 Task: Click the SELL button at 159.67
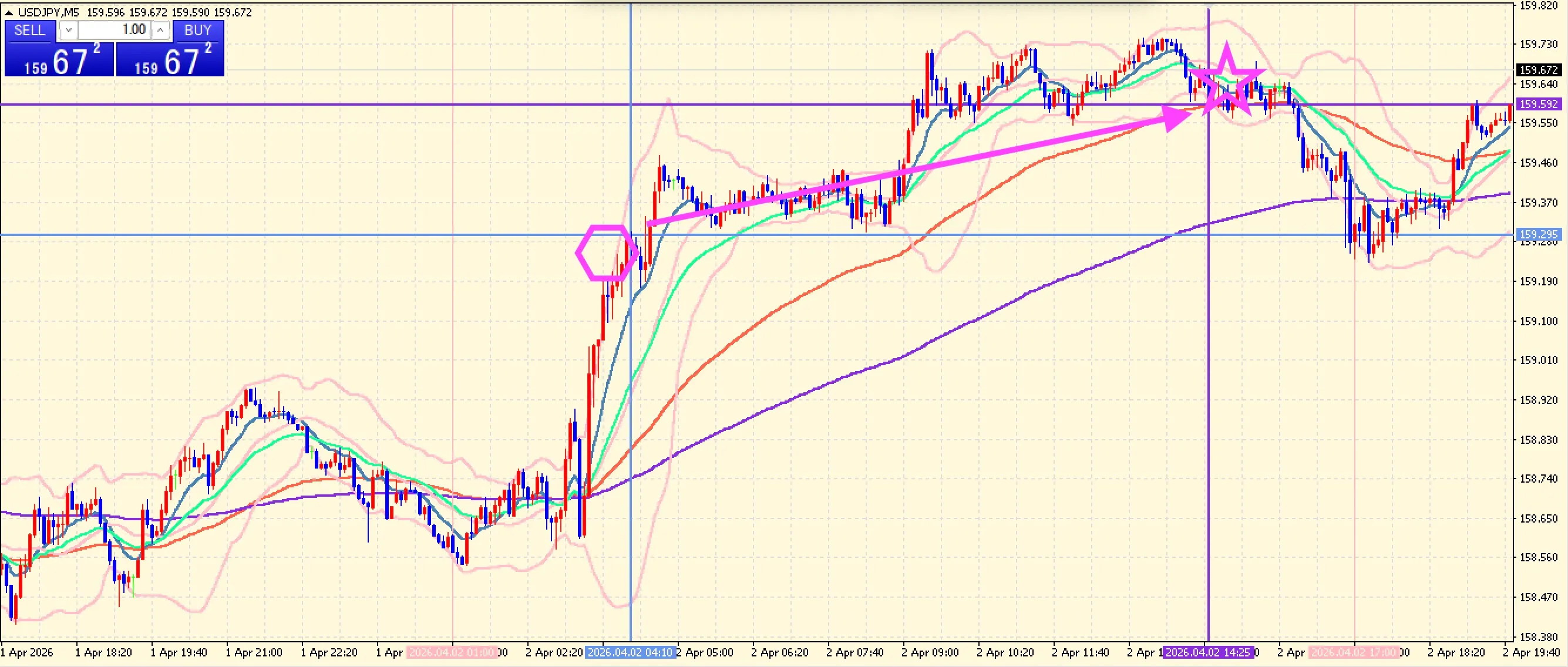(59, 58)
